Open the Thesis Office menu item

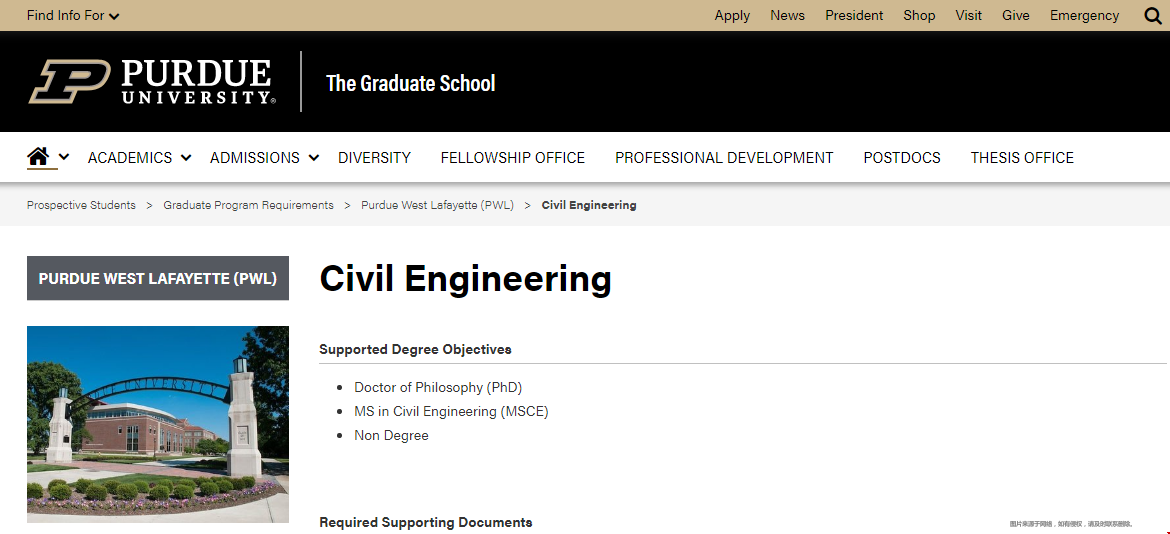pos(1022,157)
